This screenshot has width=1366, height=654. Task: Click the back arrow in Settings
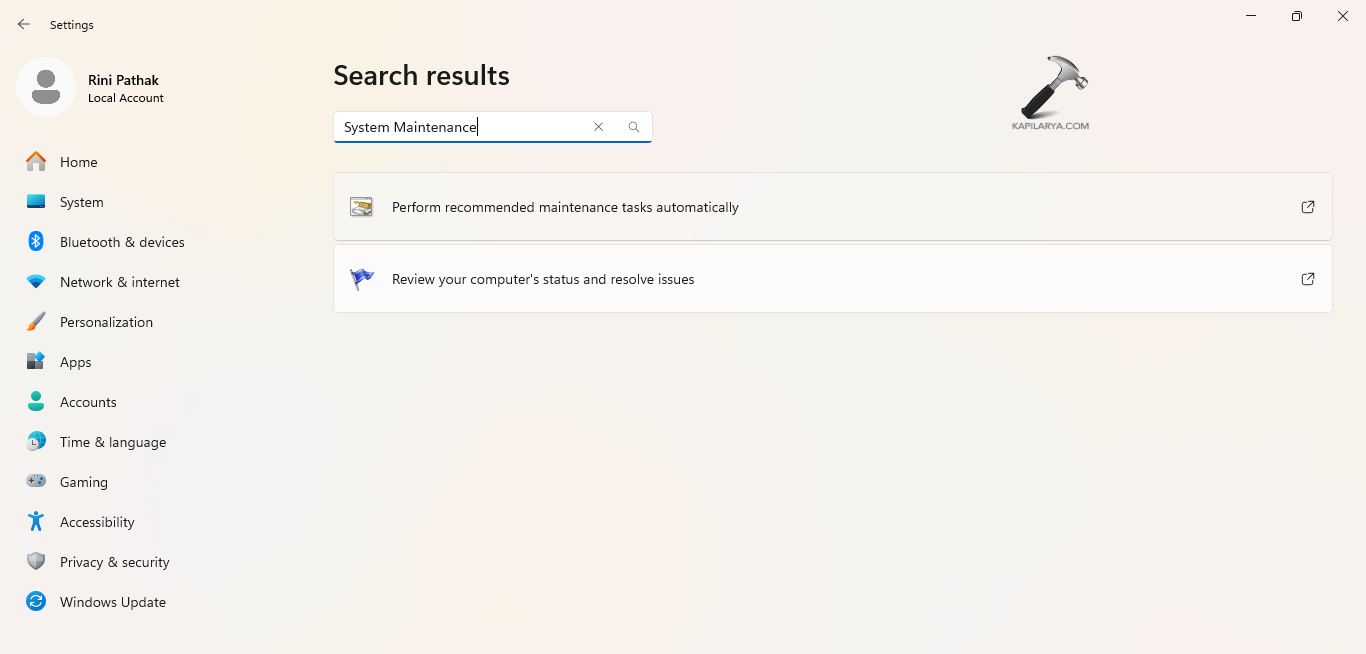pos(24,24)
